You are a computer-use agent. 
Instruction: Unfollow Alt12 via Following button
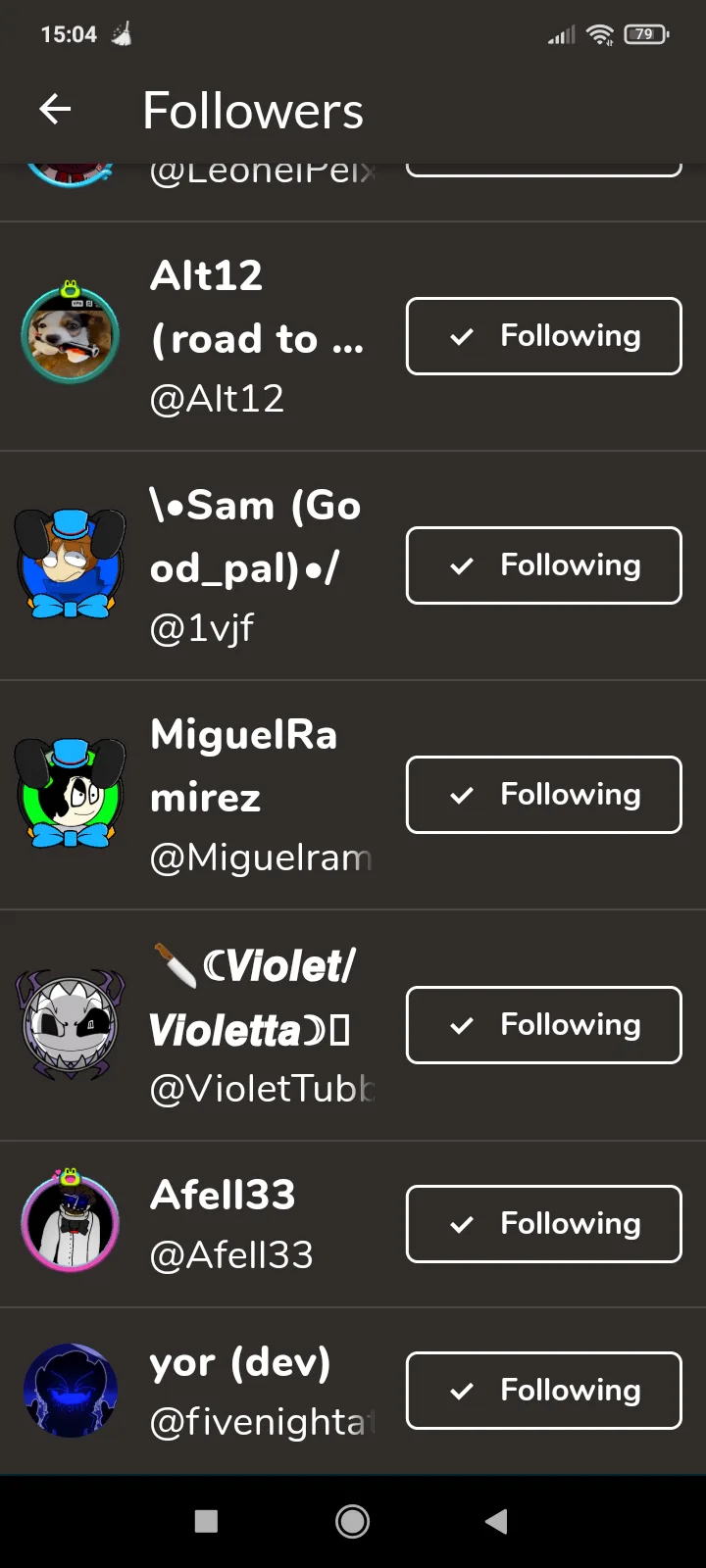544,336
